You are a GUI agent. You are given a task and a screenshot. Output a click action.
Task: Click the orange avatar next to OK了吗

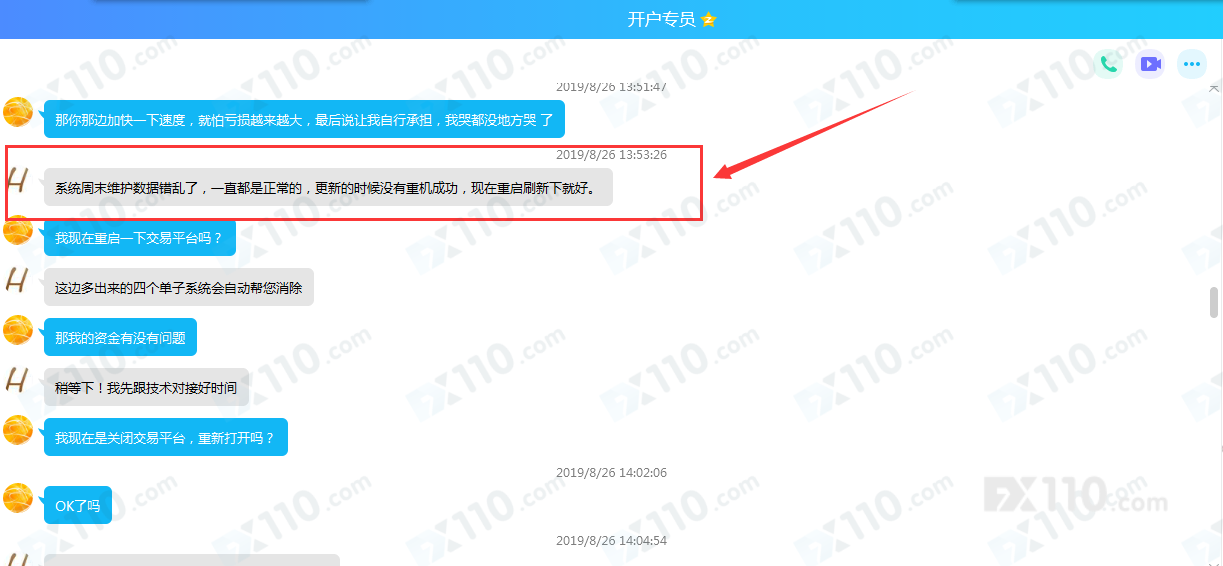(x=18, y=498)
